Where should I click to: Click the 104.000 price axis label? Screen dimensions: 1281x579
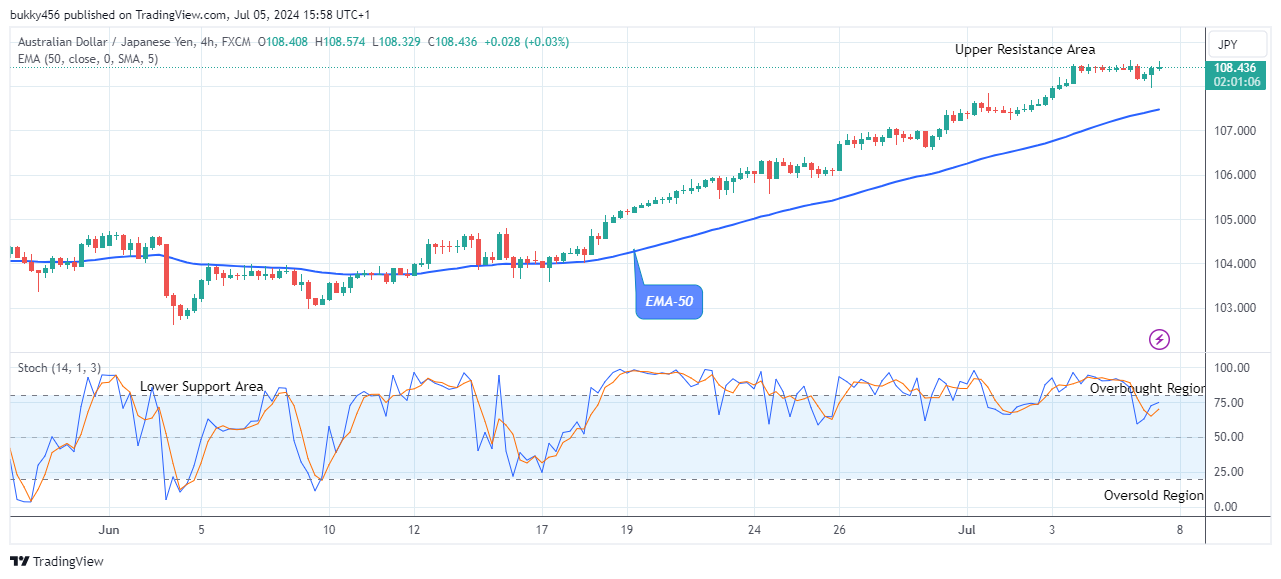tap(1234, 264)
